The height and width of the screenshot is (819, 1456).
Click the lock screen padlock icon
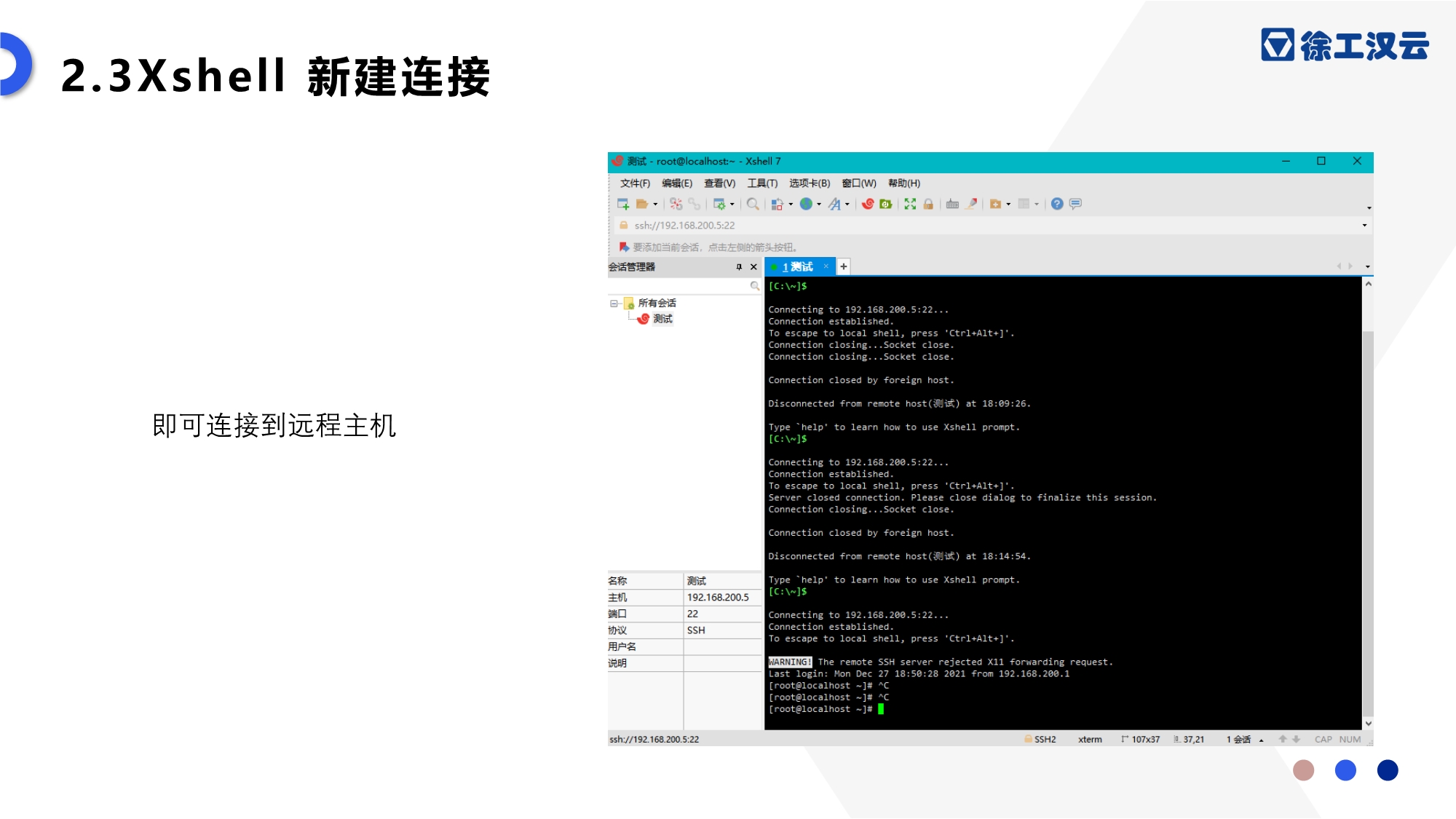928,204
